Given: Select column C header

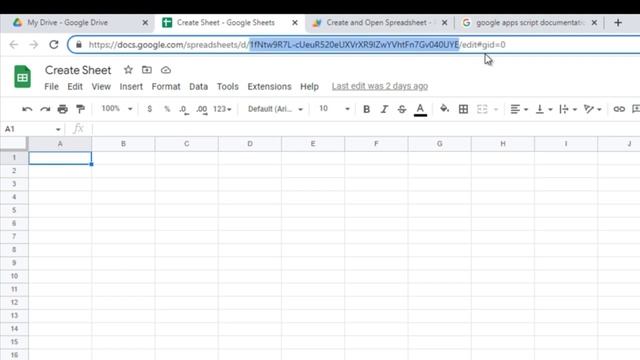Looking at the screenshot, I should (187, 144).
